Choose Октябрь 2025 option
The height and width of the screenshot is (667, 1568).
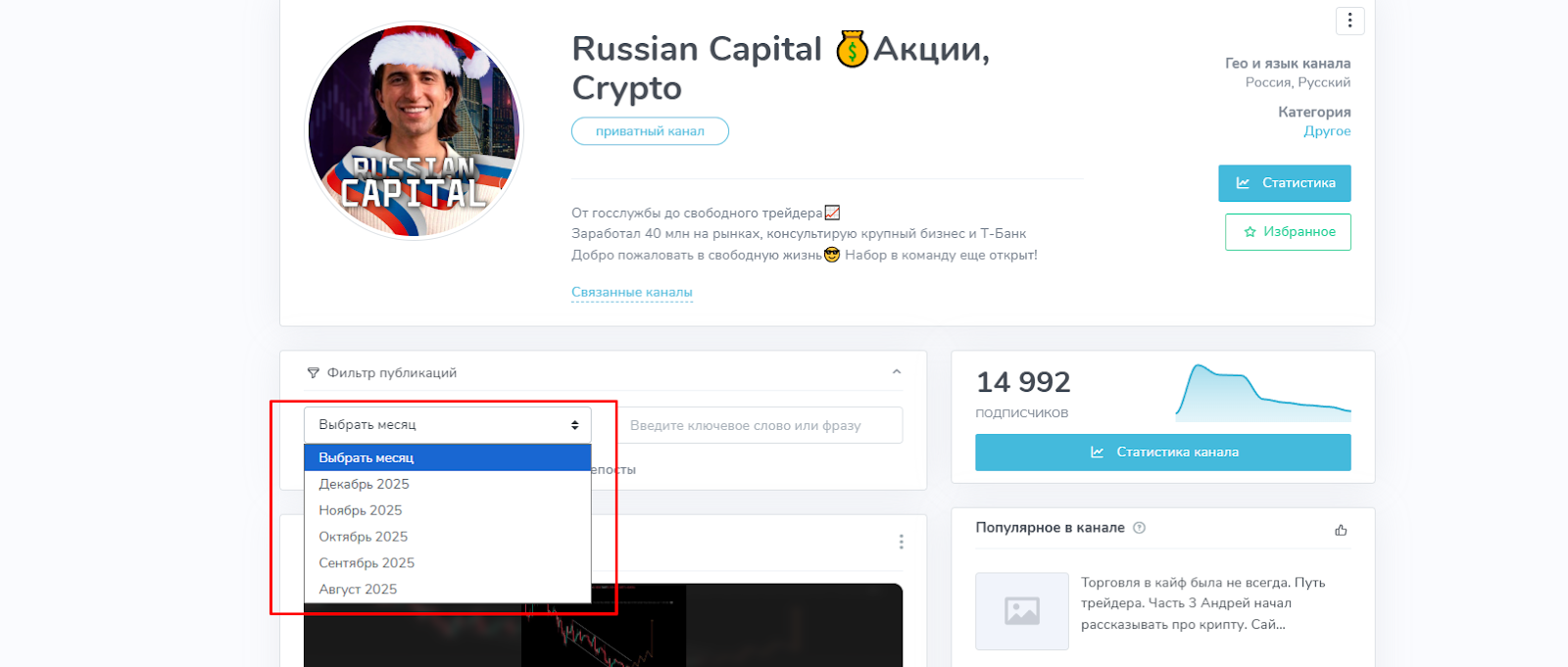[448, 537]
